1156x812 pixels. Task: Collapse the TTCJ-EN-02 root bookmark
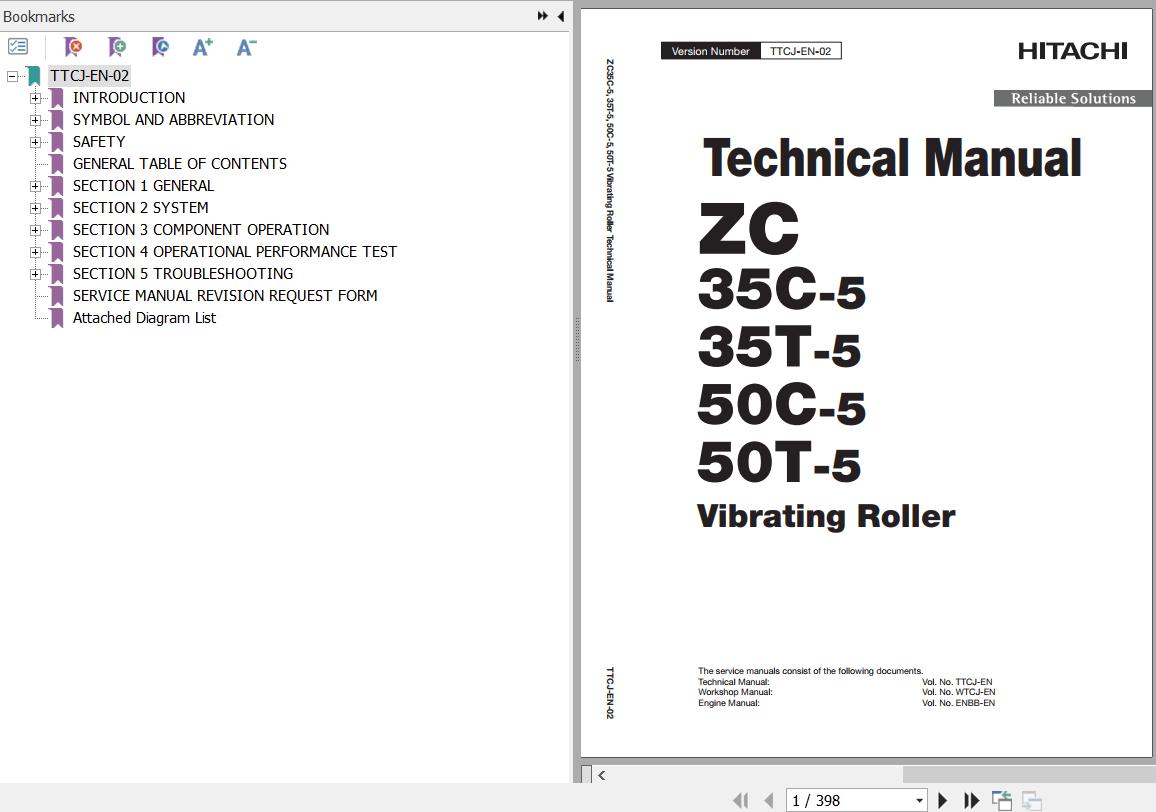[x=13, y=76]
